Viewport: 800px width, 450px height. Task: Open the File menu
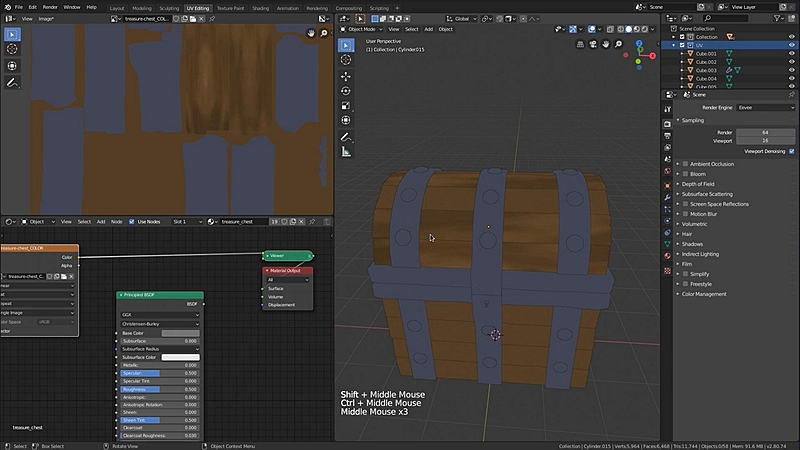coord(18,7)
